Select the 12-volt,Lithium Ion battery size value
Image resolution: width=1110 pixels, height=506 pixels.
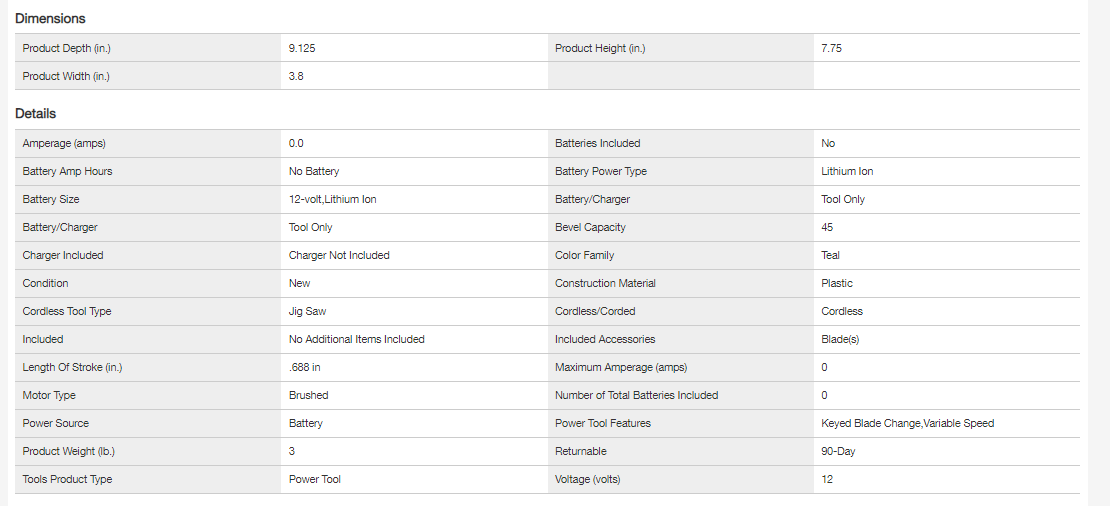(332, 199)
